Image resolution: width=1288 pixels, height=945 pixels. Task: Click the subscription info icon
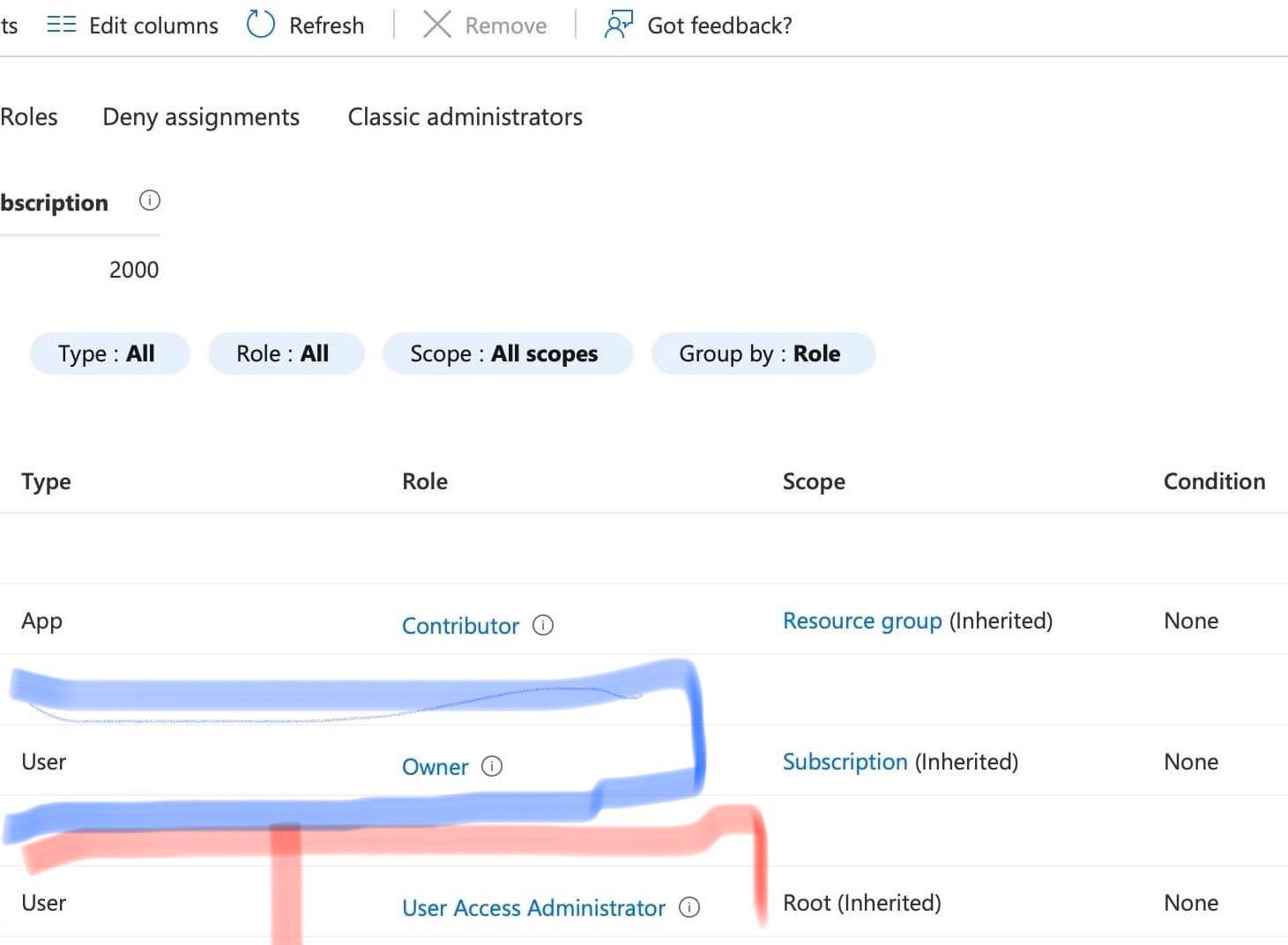click(149, 201)
